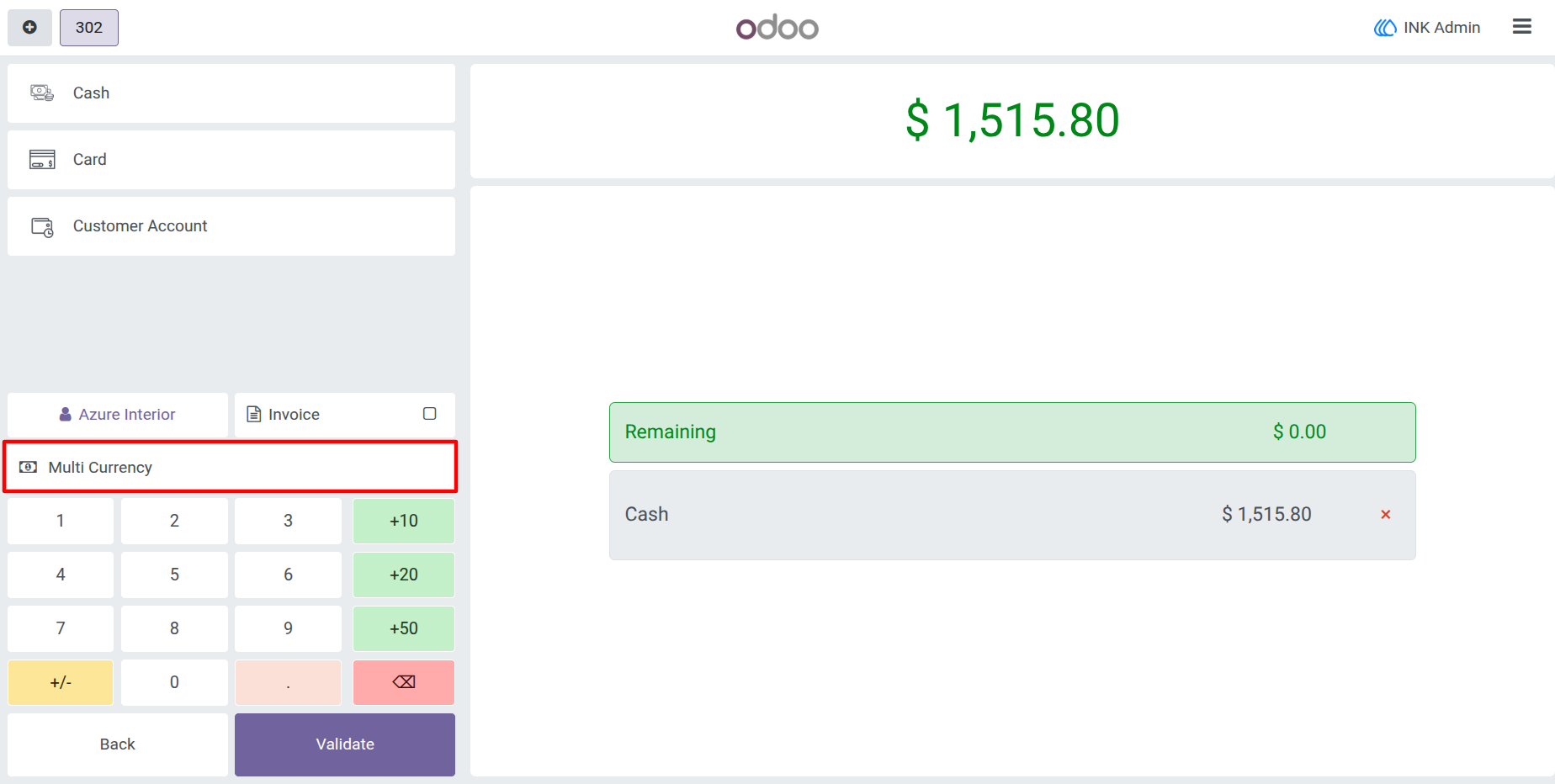1555x784 pixels.
Task: Remove the Cash payment line
Action: [1385, 515]
